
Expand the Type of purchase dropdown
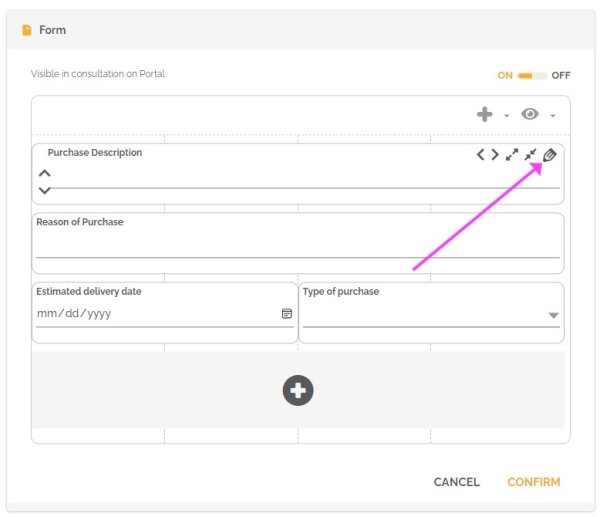pos(553,315)
